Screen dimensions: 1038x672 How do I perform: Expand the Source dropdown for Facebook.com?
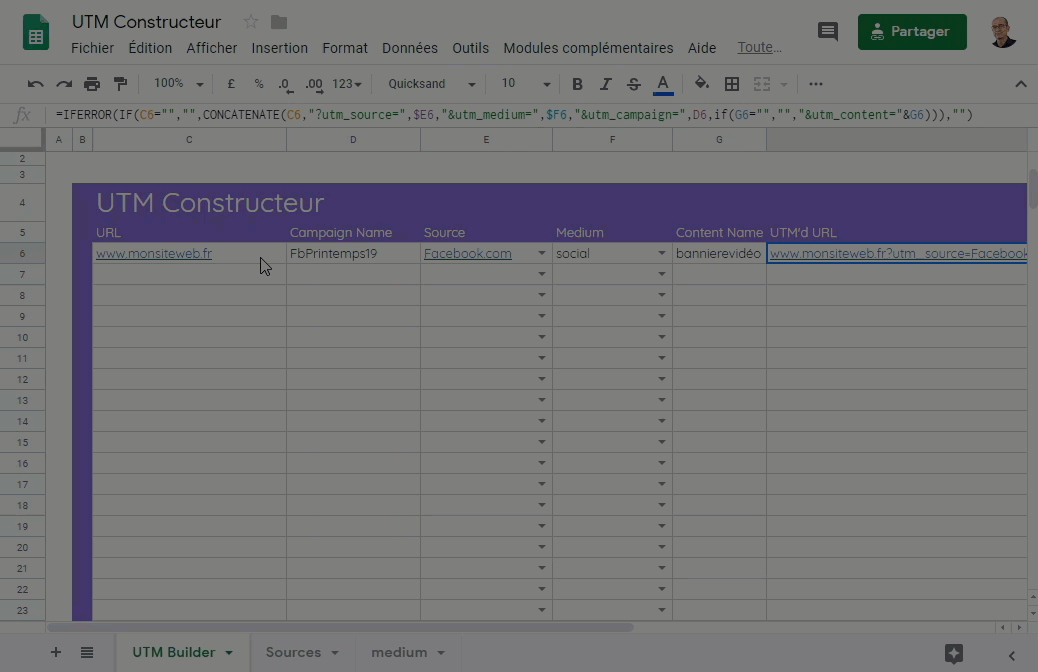pyautogui.click(x=542, y=254)
